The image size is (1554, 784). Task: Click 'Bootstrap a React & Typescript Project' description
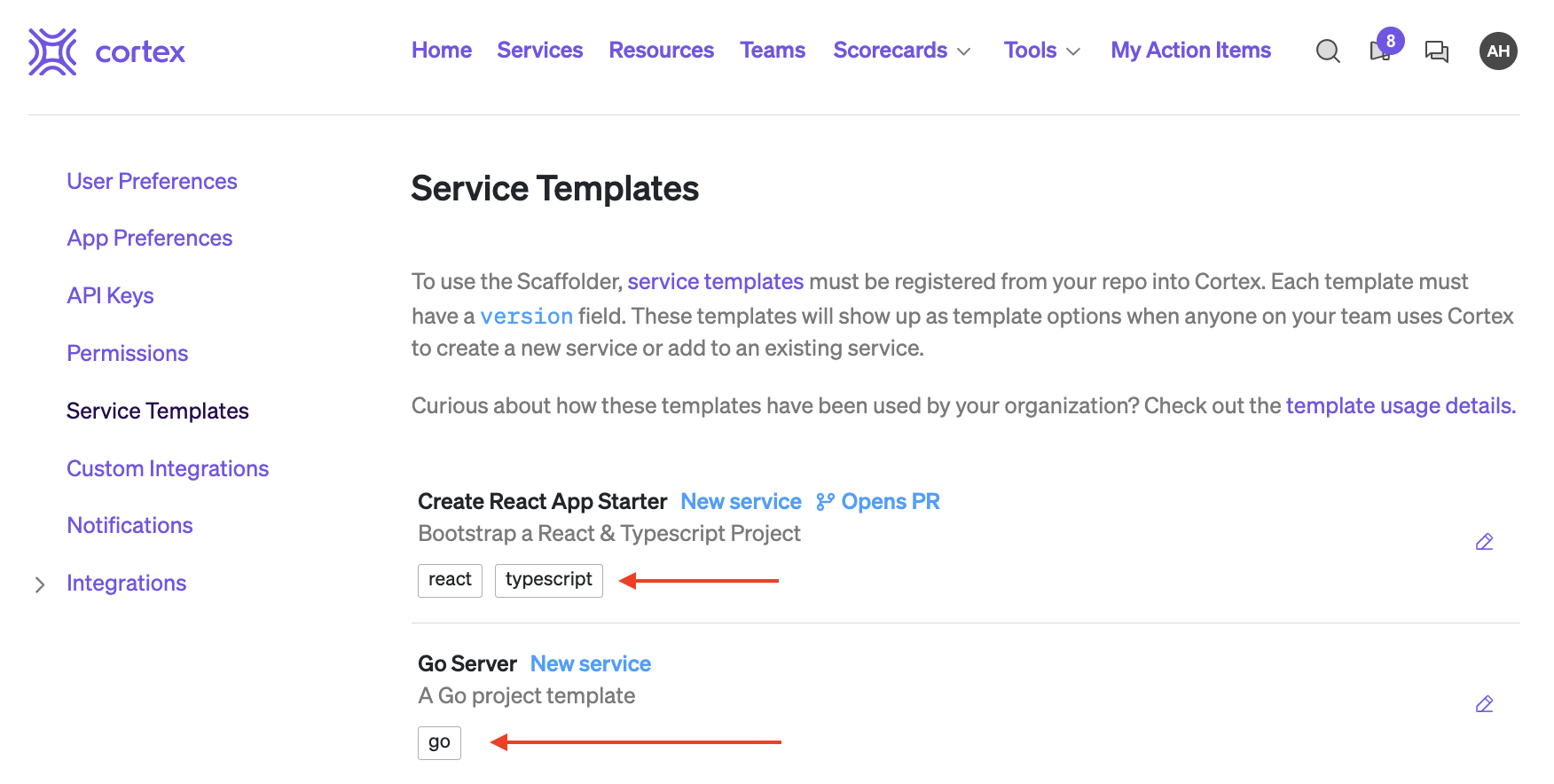click(609, 534)
